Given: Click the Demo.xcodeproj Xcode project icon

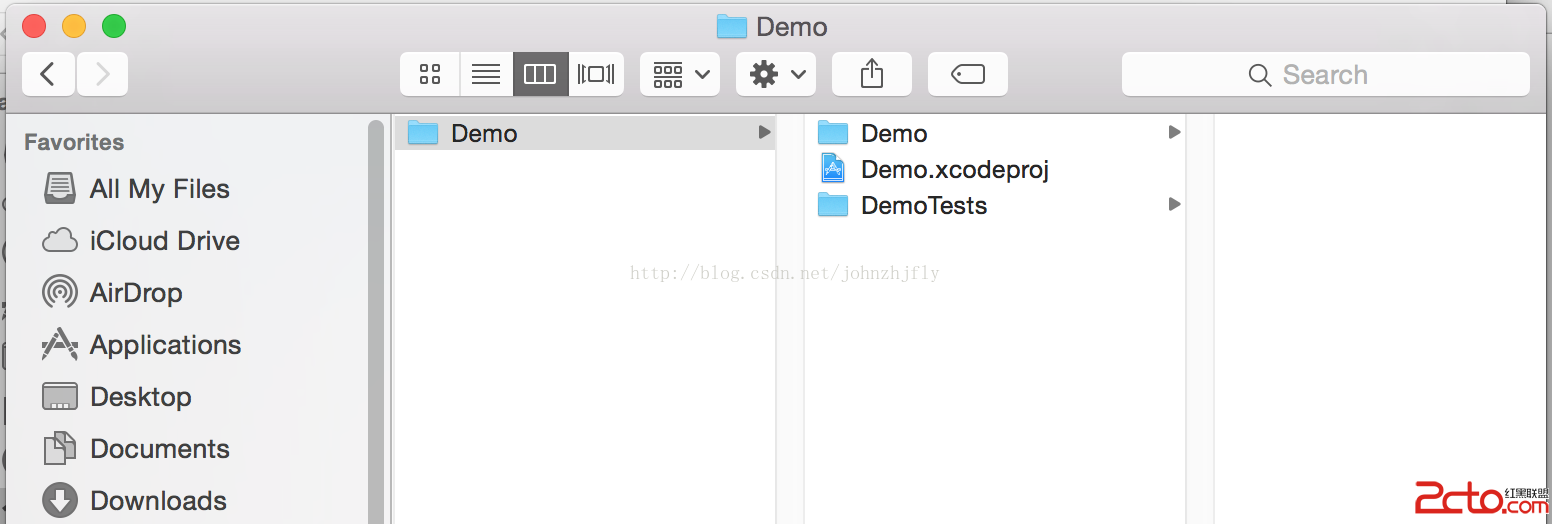Looking at the screenshot, I should (x=833, y=168).
